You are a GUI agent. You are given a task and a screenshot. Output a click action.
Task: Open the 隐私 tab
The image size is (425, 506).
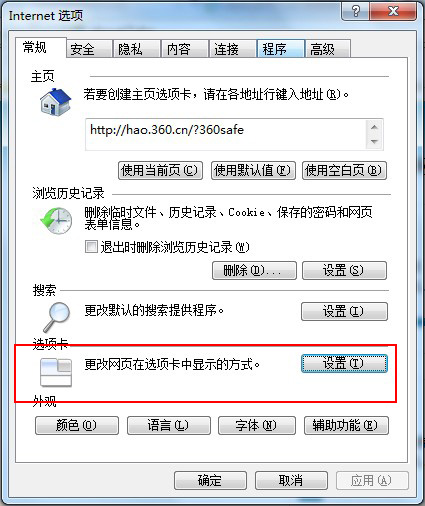click(137, 49)
